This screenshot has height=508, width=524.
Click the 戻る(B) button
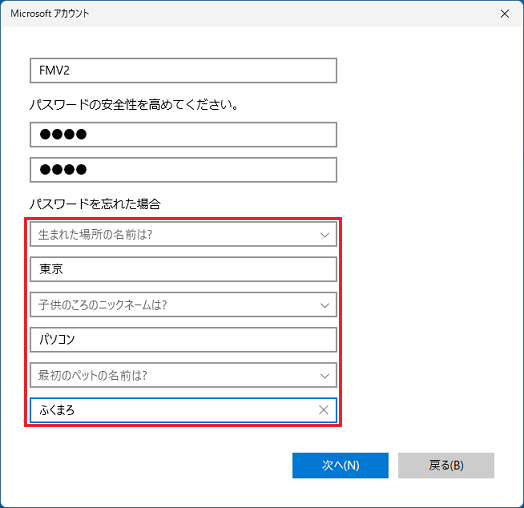pyautogui.click(x=446, y=465)
